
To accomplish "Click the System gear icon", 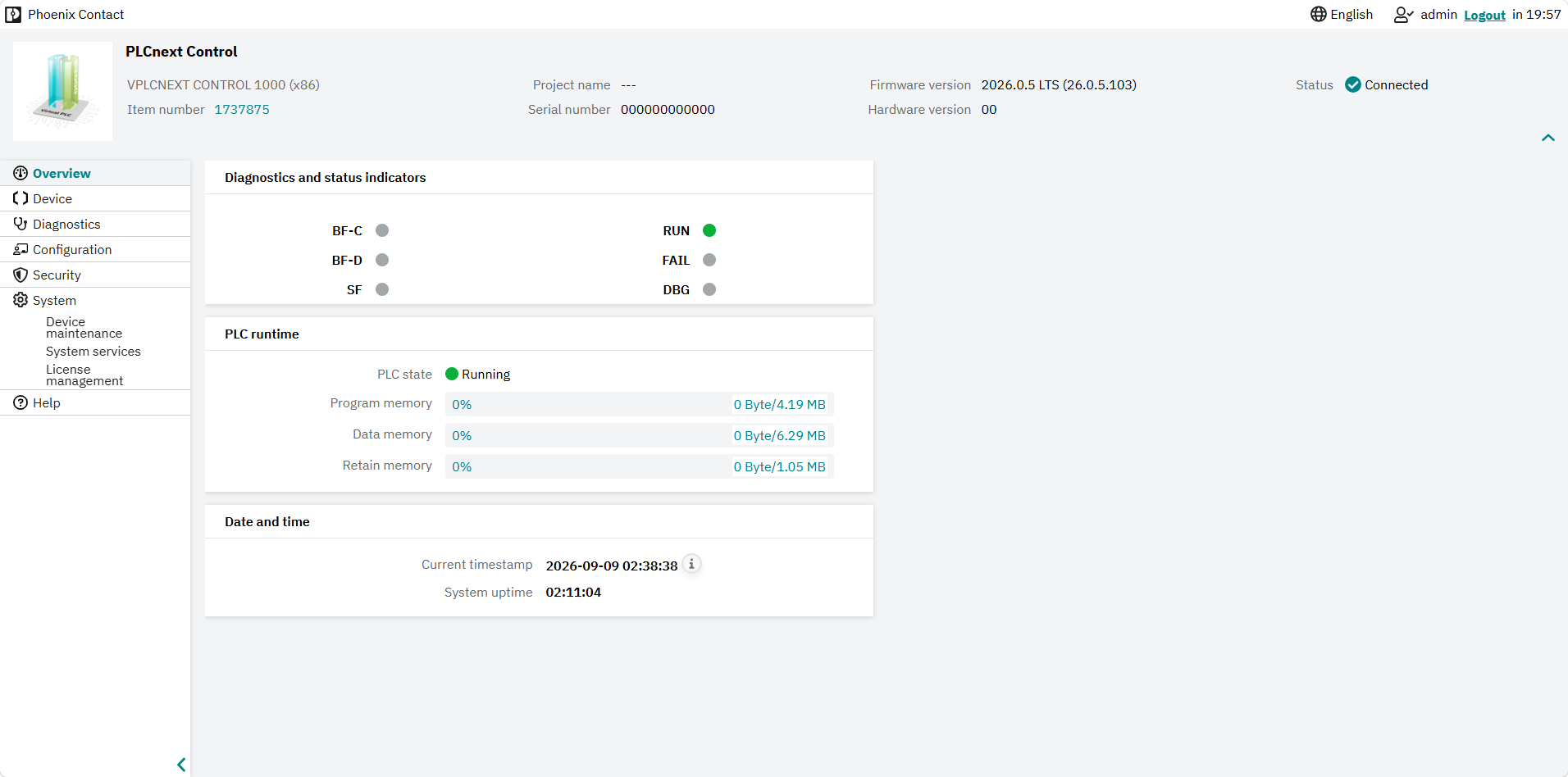I will click(x=21, y=300).
